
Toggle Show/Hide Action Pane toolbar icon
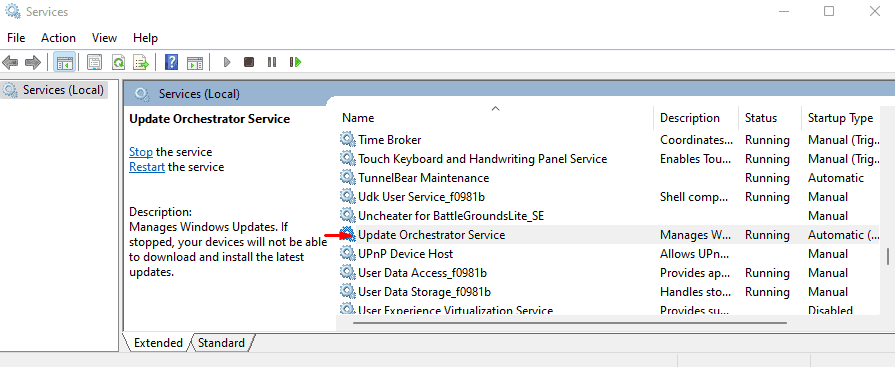coord(195,62)
